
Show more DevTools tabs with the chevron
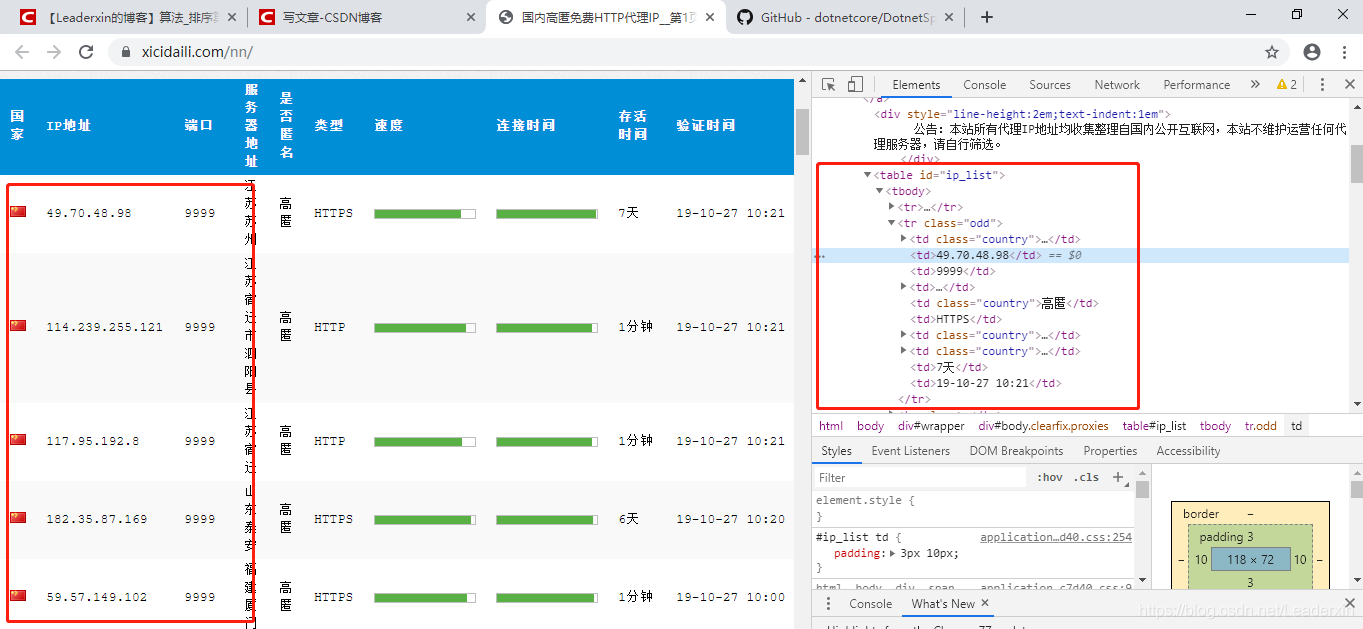pyautogui.click(x=1255, y=85)
